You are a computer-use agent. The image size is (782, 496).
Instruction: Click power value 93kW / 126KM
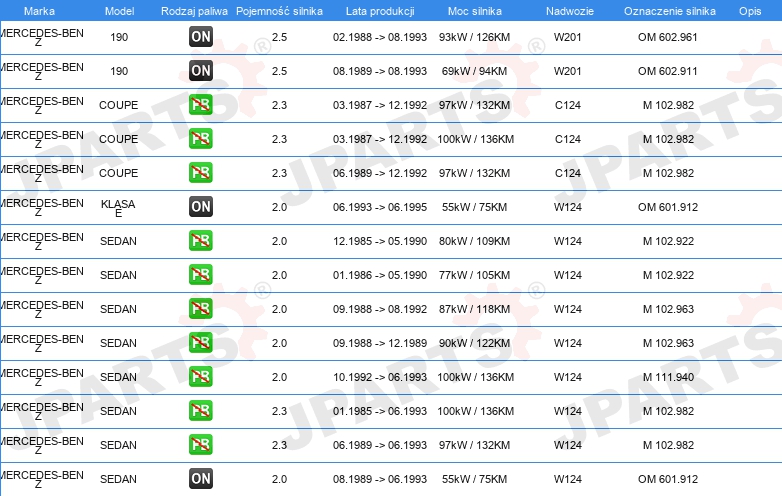click(x=474, y=37)
